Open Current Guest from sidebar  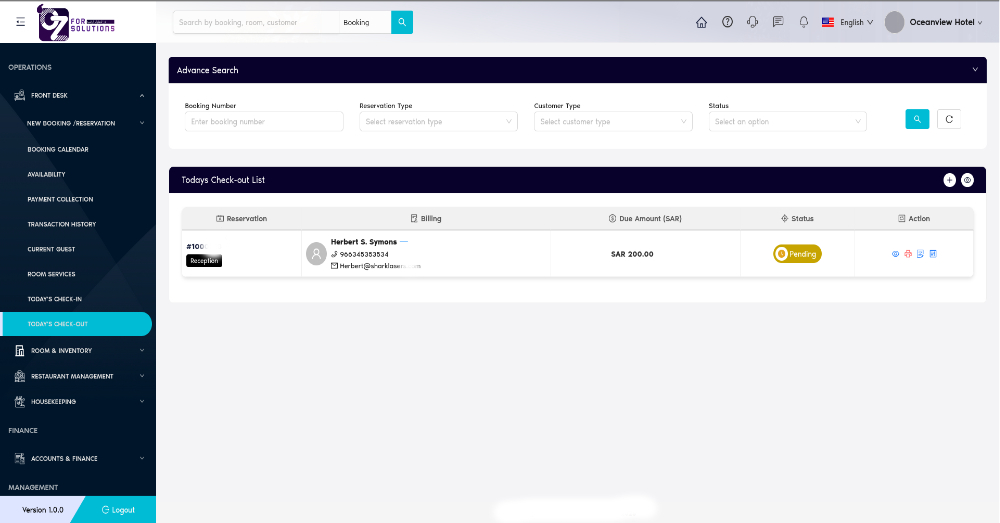tap(51, 249)
